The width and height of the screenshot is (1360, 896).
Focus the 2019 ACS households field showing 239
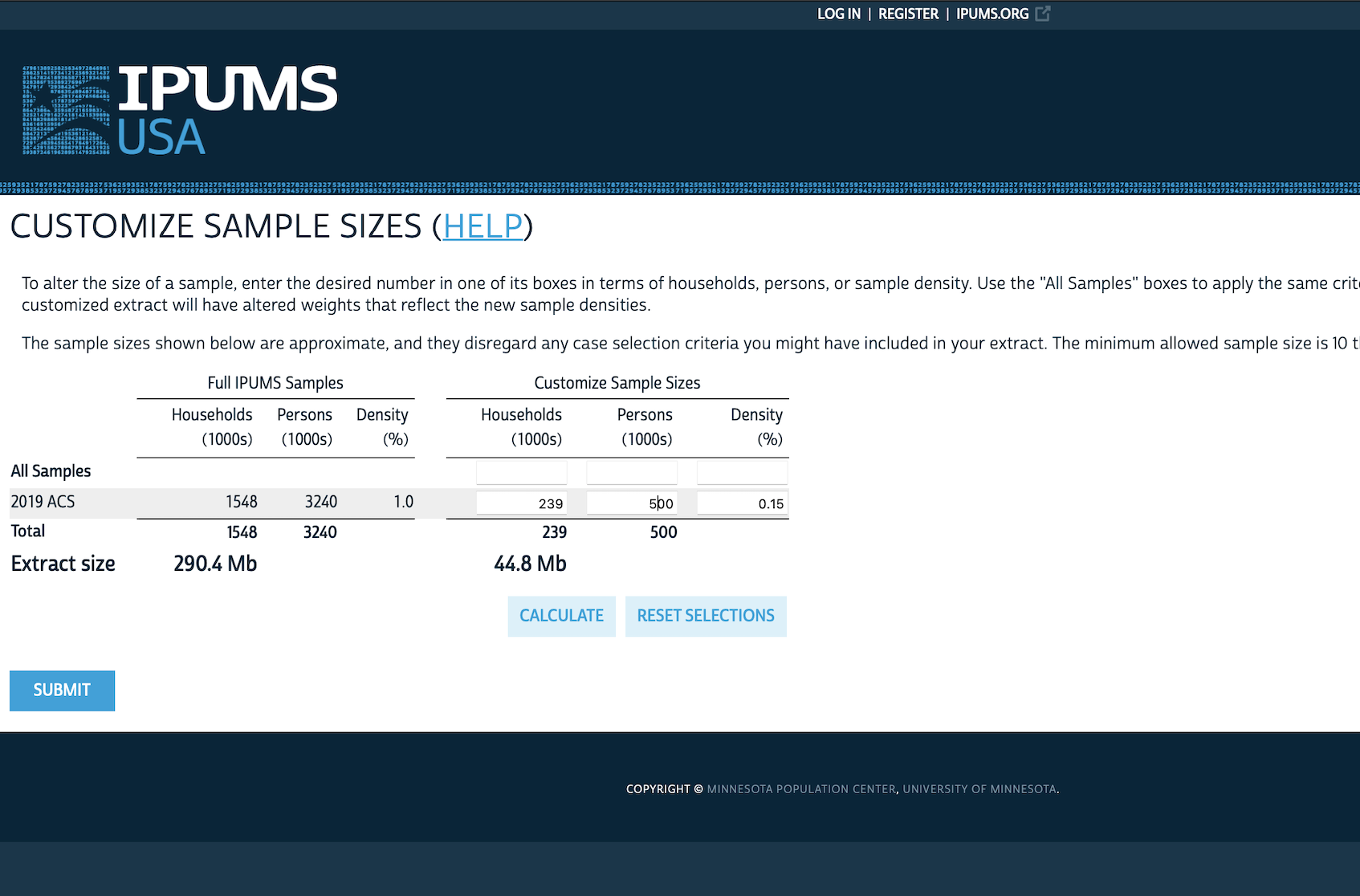[x=521, y=503]
